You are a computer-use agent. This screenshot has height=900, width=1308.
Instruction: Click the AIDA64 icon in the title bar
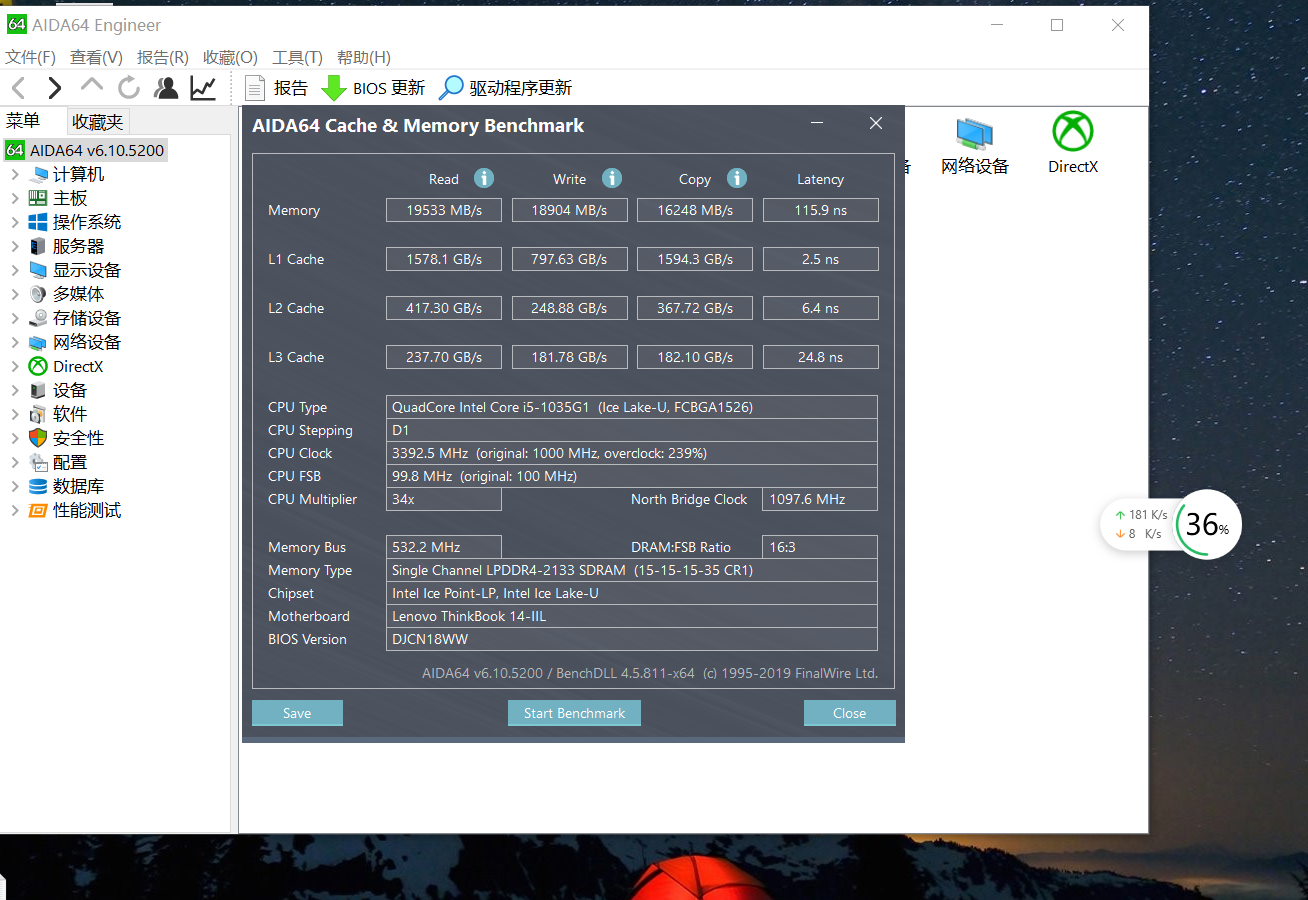click(16, 25)
